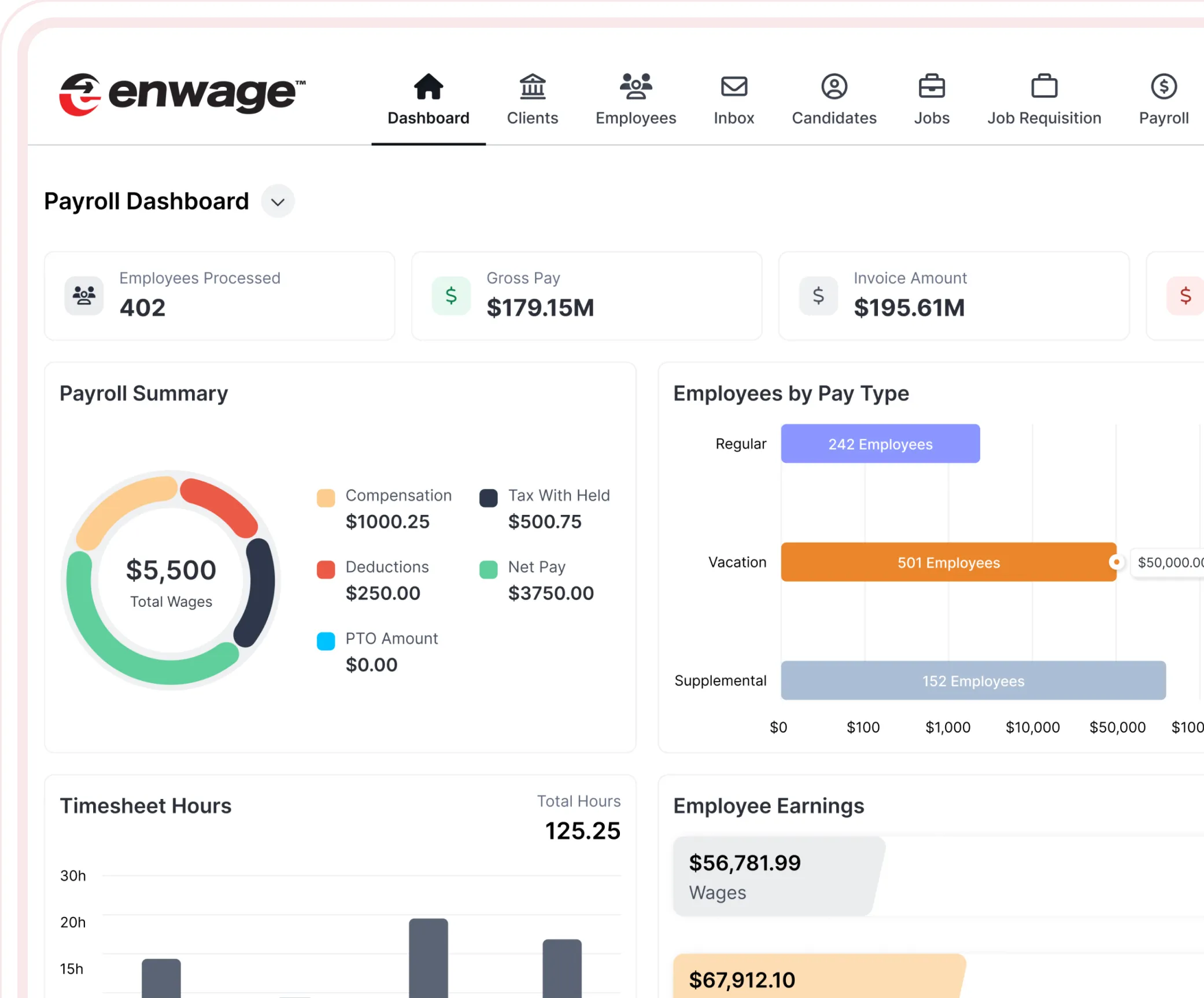This screenshot has width=1204, height=998.
Task: Select the Employees tab label
Action: [x=636, y=118]
